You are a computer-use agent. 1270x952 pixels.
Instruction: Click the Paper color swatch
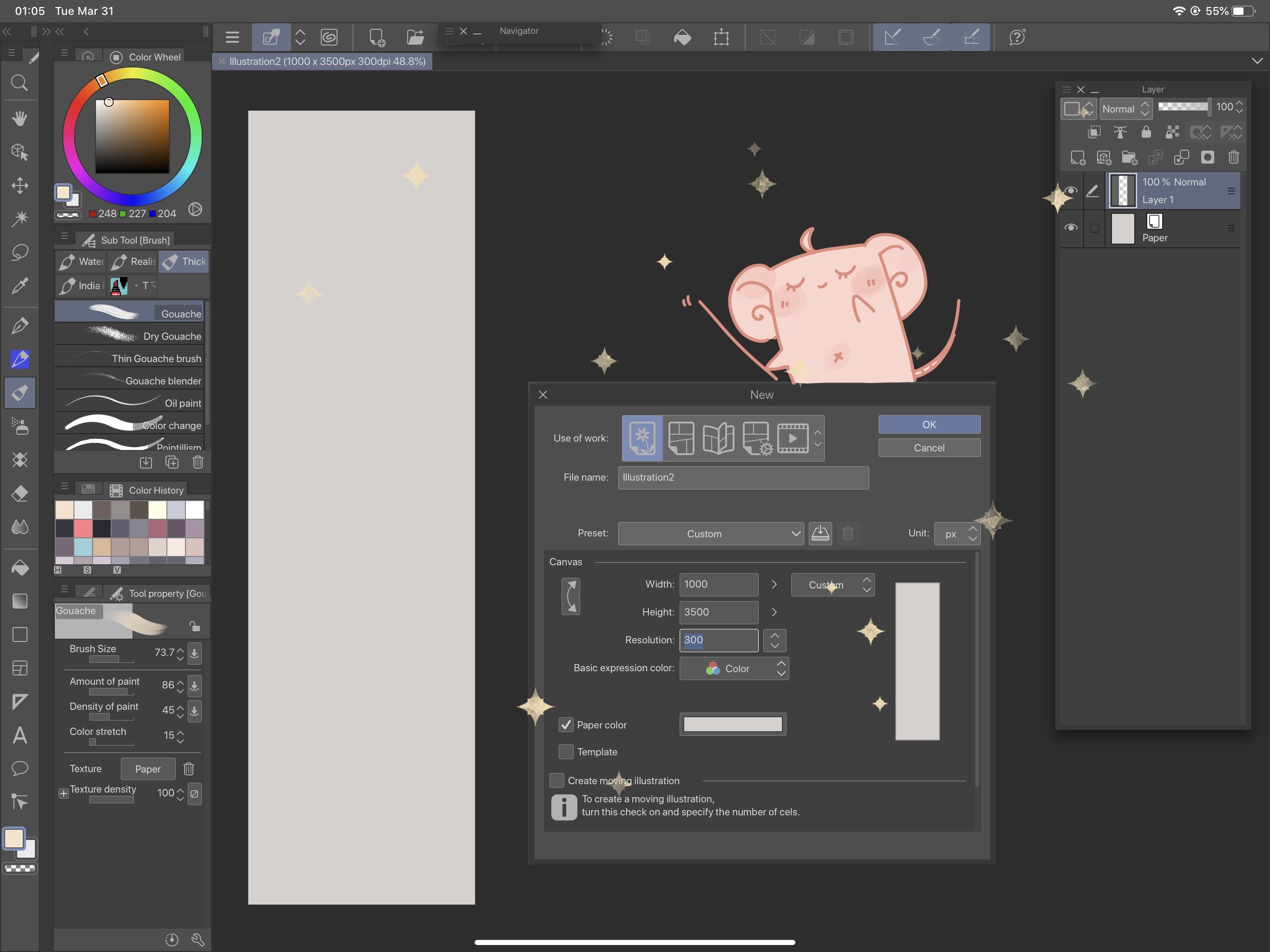[x=732, y=725]
